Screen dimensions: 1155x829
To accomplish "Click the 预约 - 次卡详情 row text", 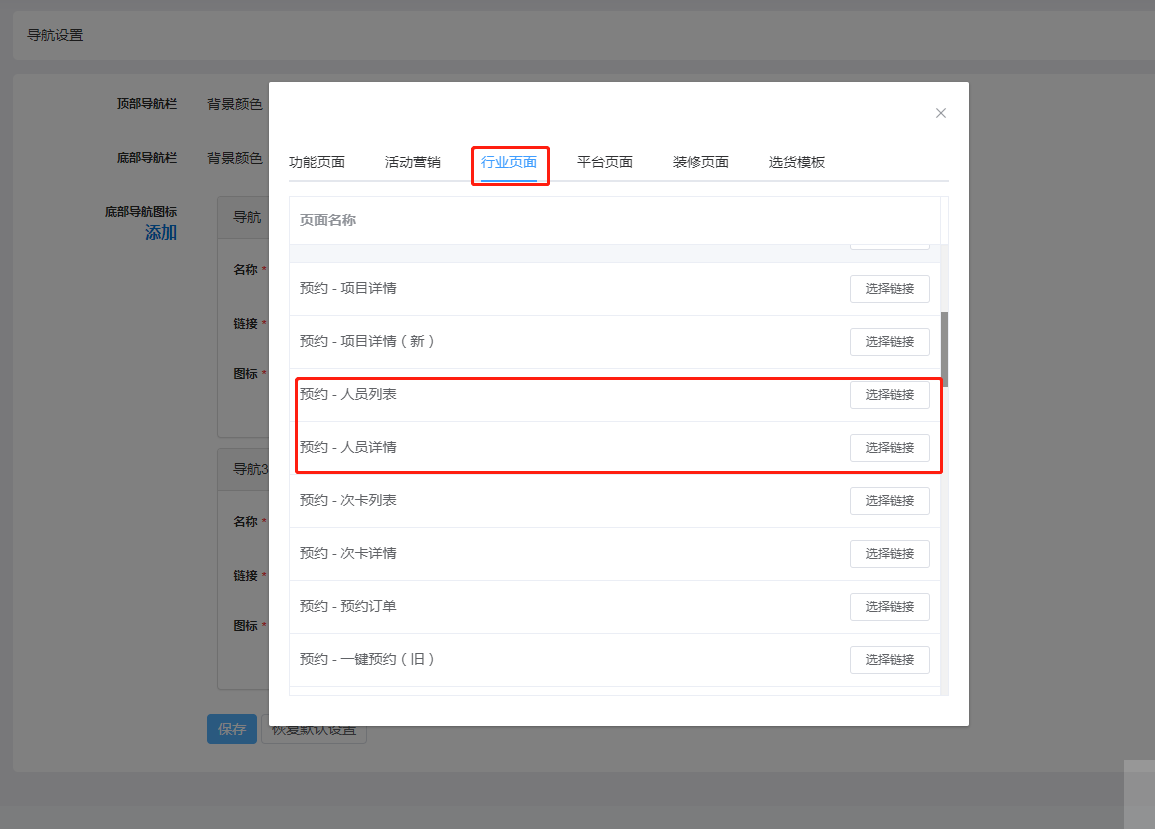I will point(348,553).
